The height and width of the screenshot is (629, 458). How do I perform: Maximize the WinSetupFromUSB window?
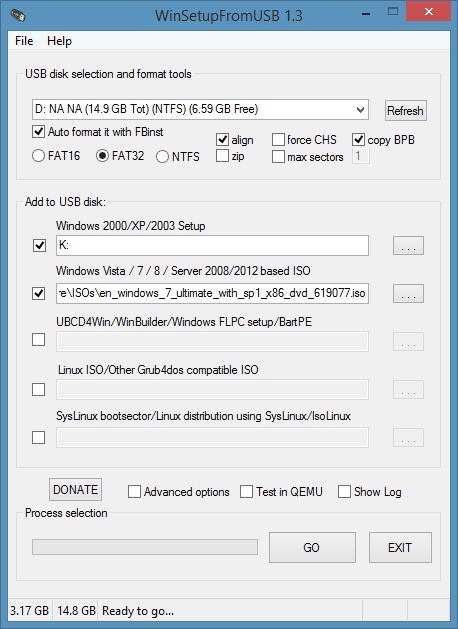393,12
